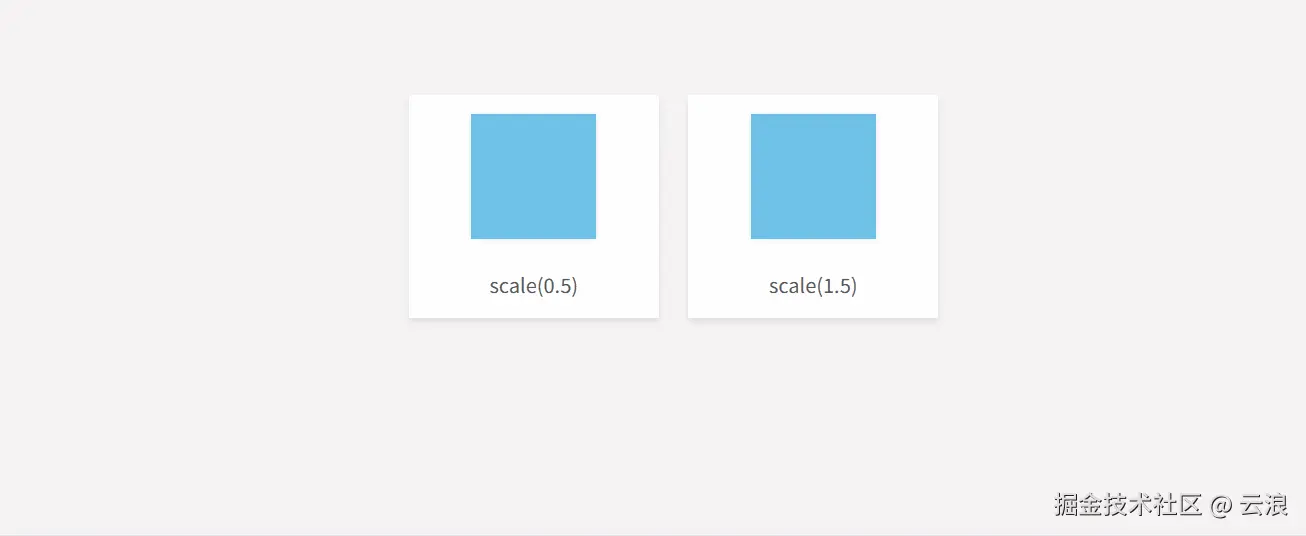Click white area below the scale(1.5) label
1306x536 pixels.
click(813, 308)
